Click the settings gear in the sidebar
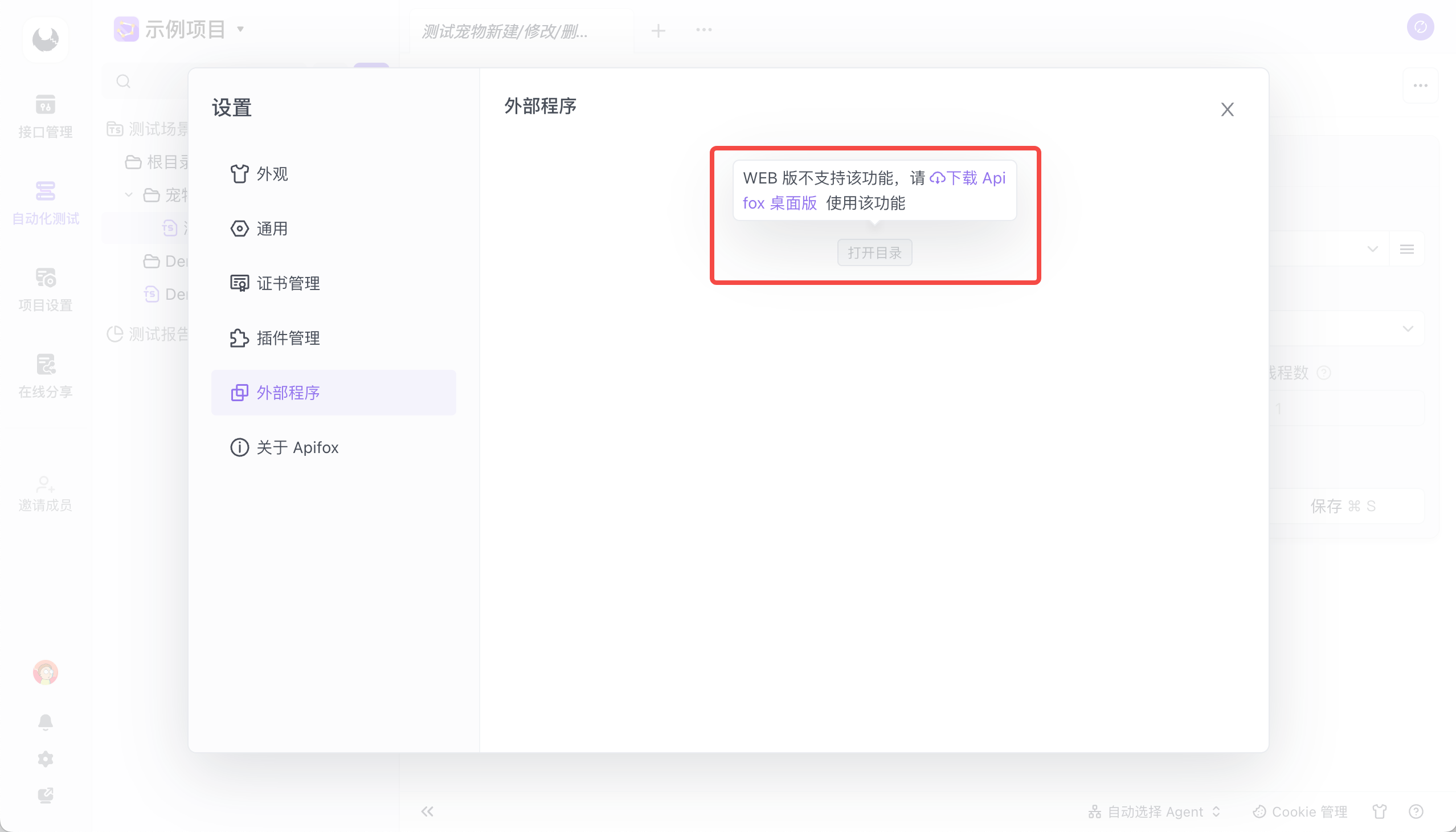The width and height of the screenshot is (1456, 832). click(x=45, y=759)
